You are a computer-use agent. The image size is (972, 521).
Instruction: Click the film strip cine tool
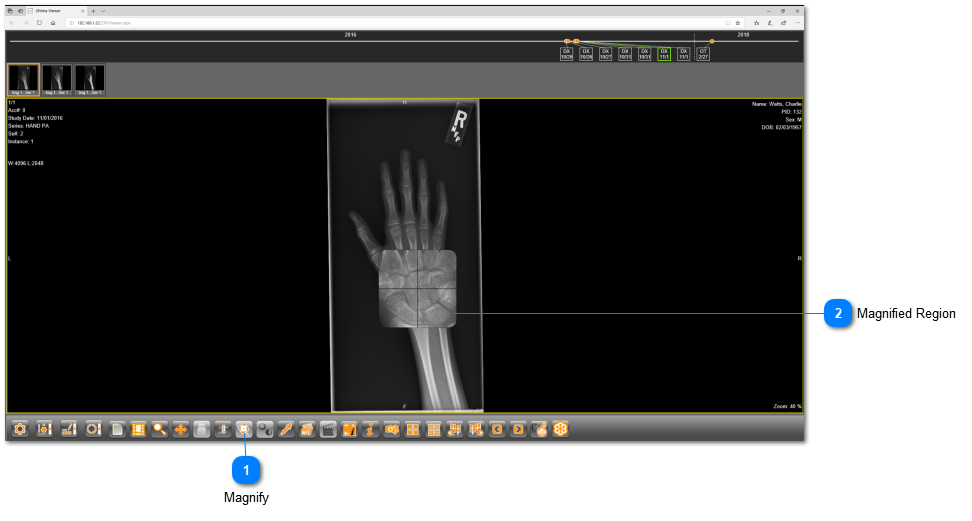point(138,429)
